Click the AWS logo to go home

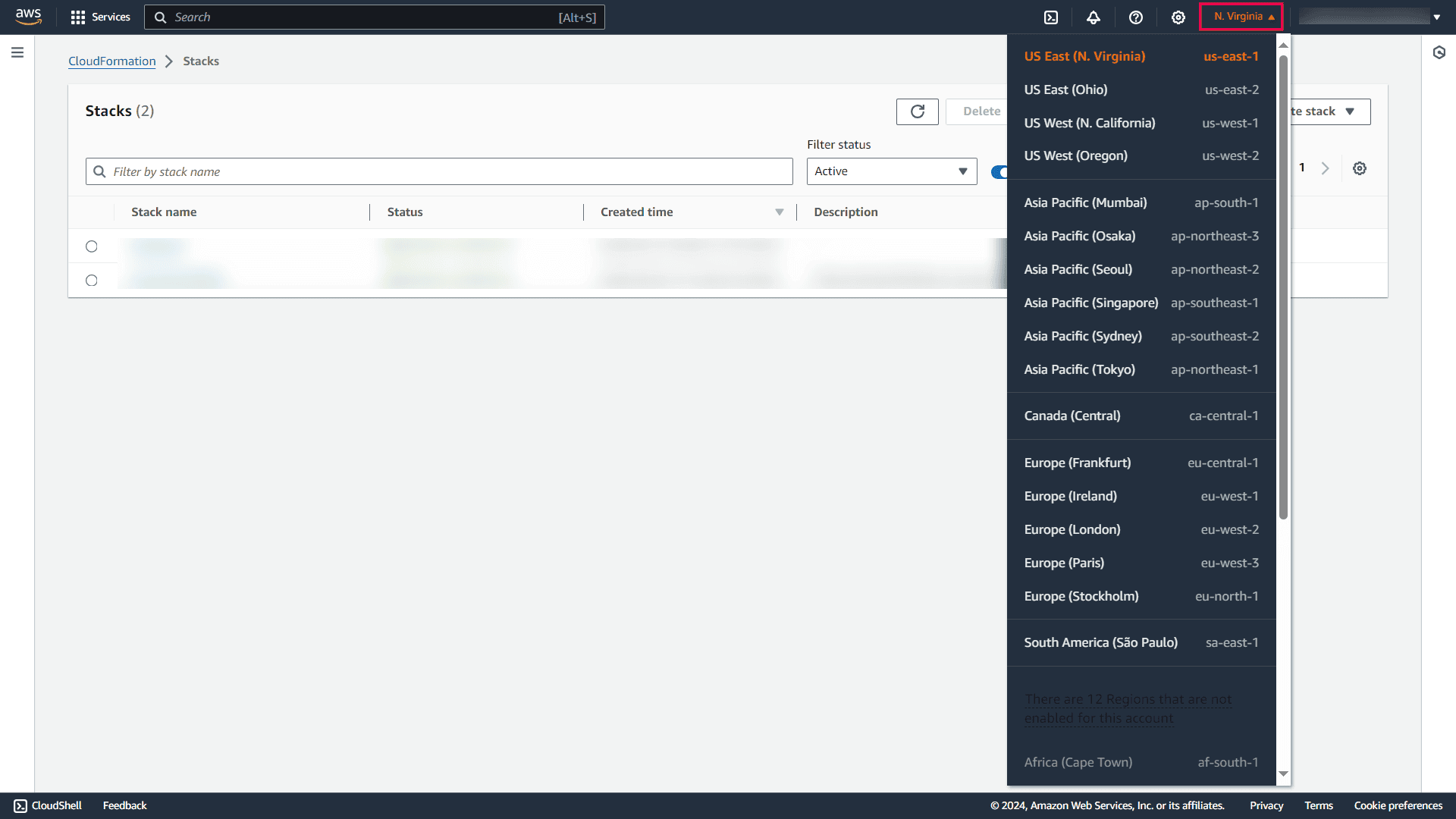(28, 17)
